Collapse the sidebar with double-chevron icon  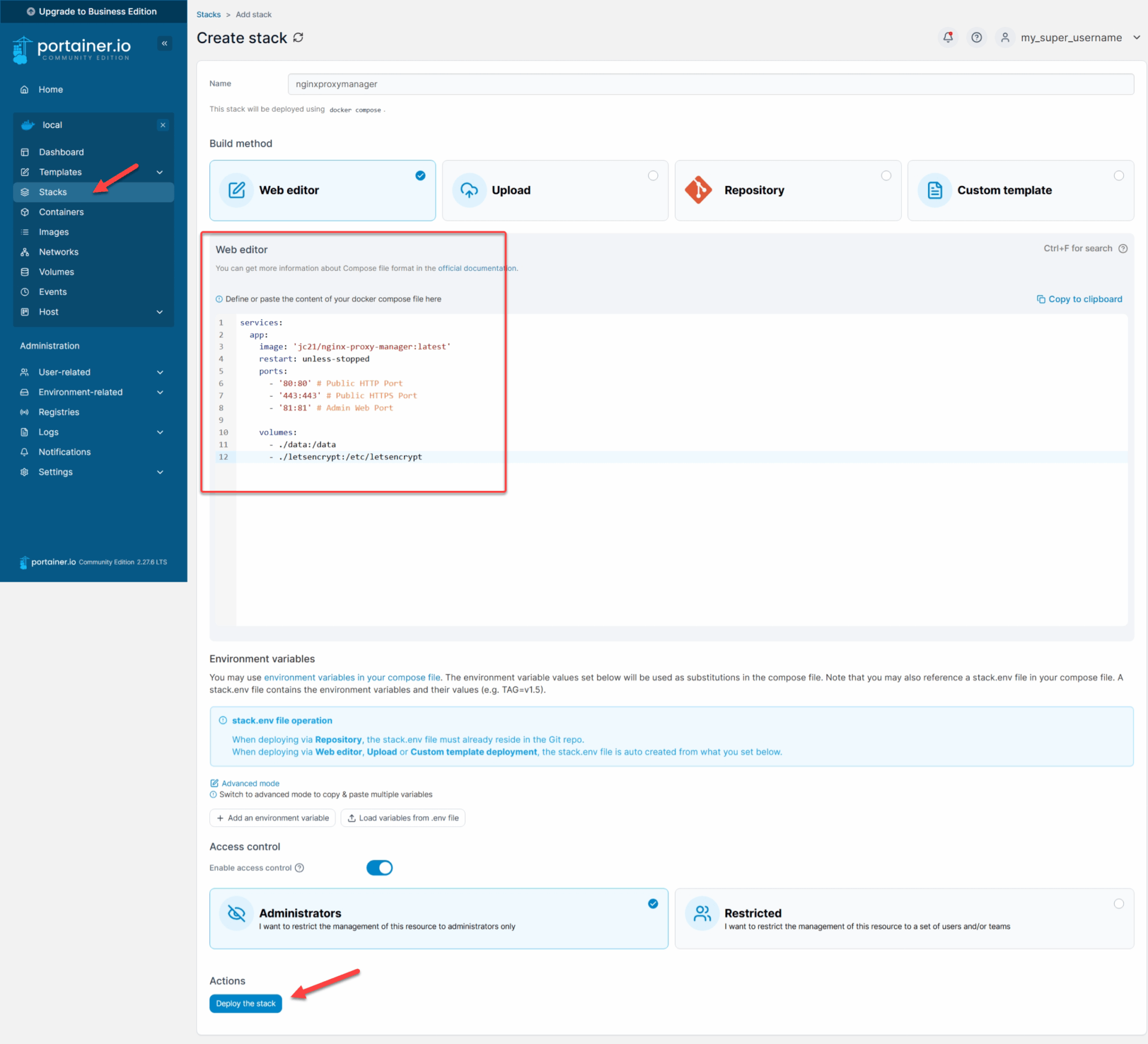164,43
